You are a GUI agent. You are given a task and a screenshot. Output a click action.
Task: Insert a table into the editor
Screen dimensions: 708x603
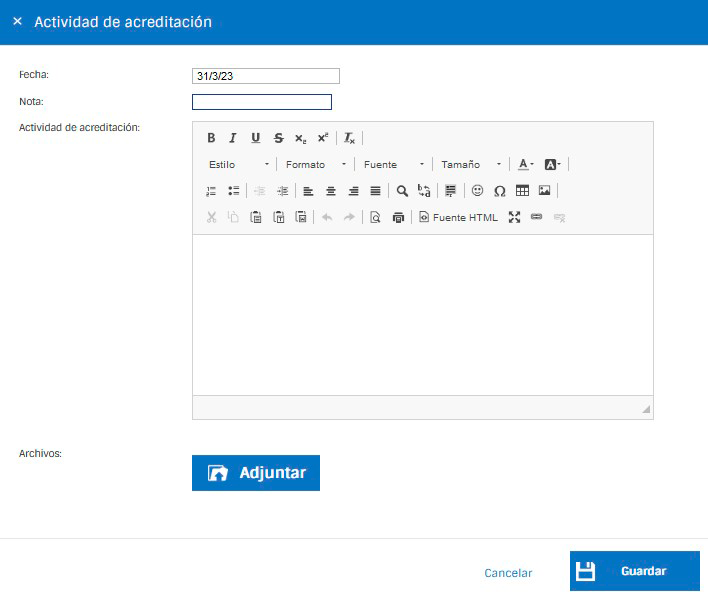click(x=522, y=191)
